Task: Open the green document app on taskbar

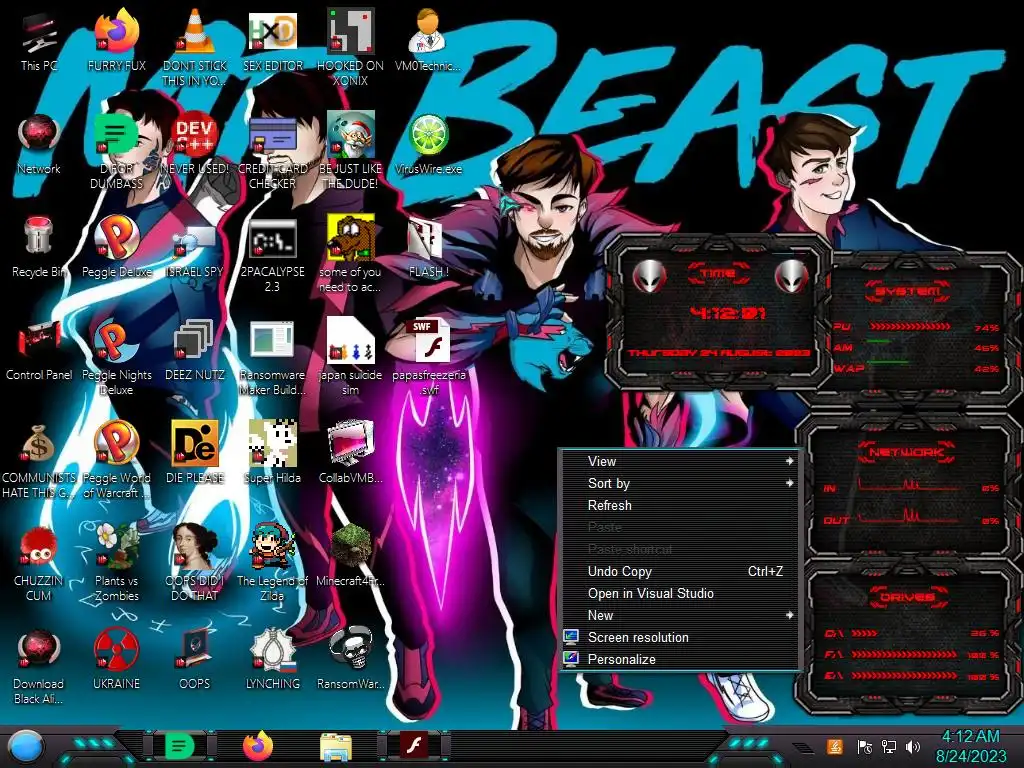Action: coord(180,746)
